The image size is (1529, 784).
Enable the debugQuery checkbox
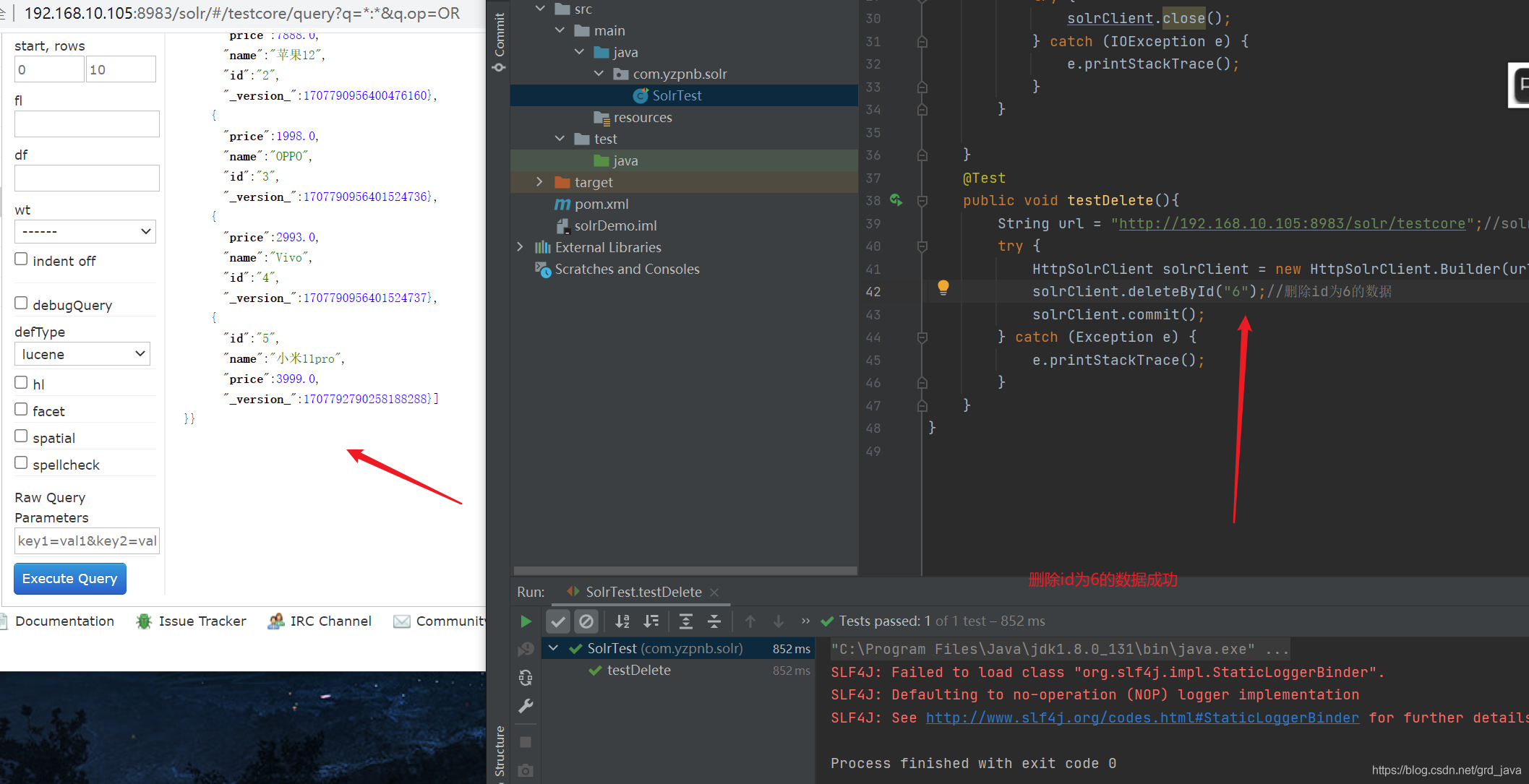[x=22, y=303]
